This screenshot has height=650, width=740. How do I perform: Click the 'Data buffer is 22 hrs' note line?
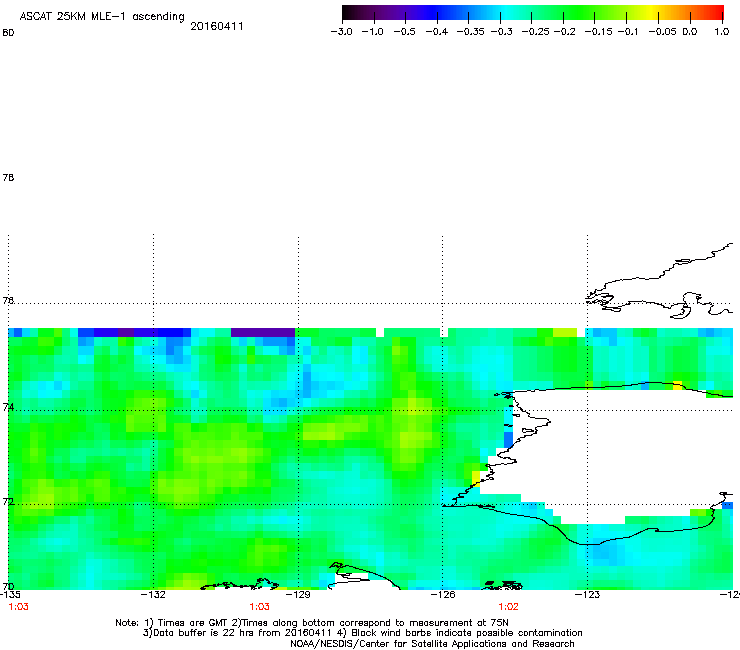tap(362, 633)
